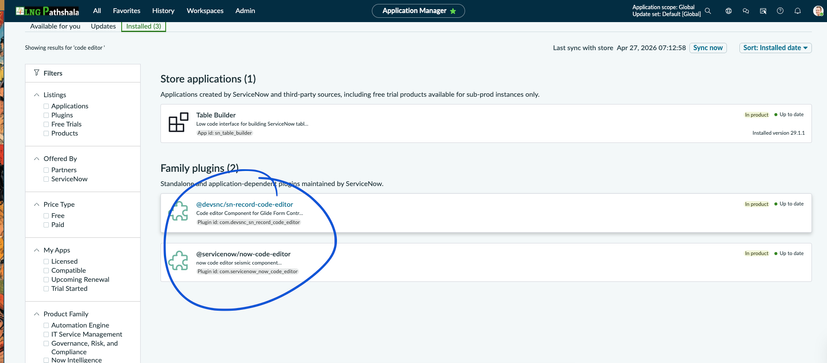Check the Paid price type filter

[x=46, y=225]
